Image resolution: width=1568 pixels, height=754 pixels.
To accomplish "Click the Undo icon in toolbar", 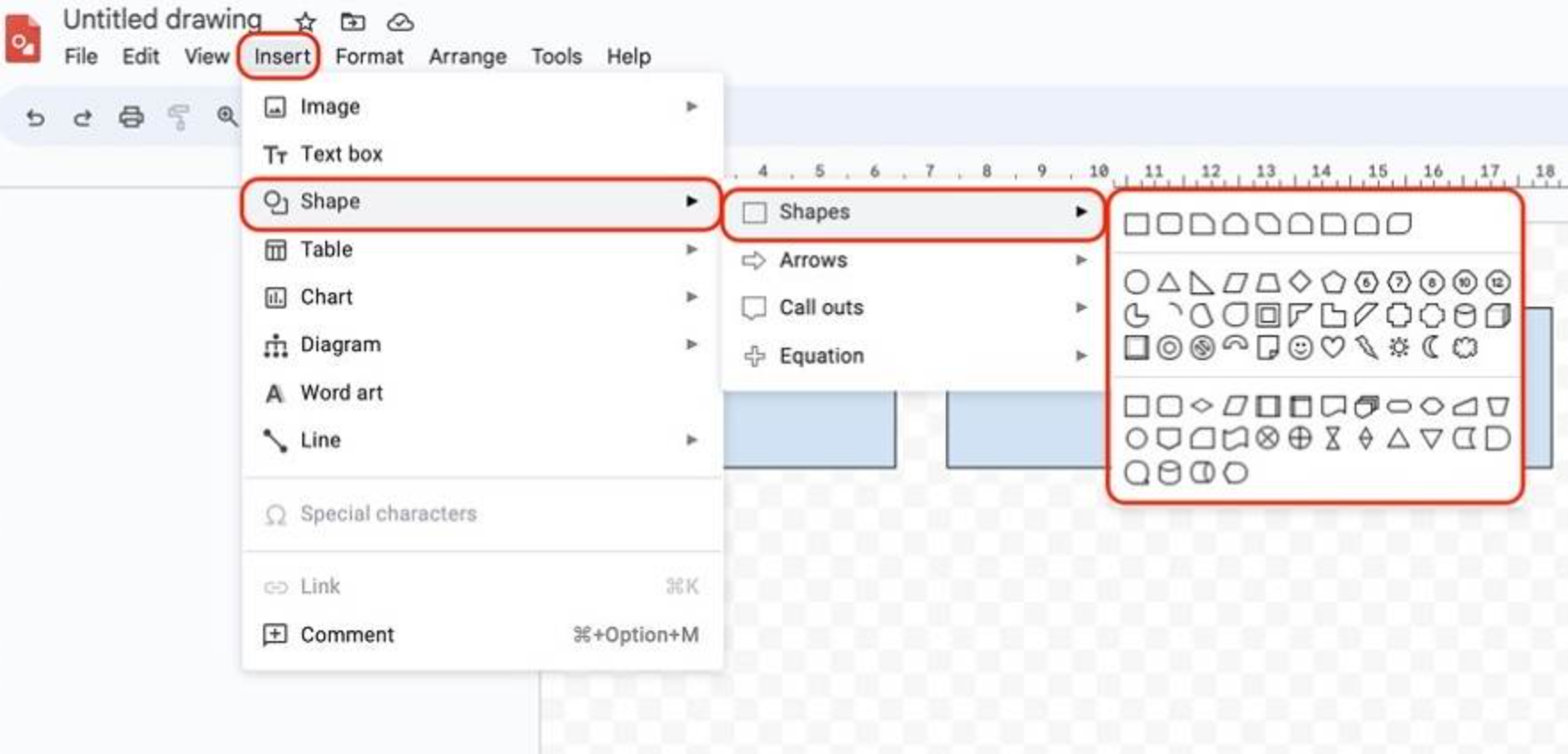I will (36, 116).
